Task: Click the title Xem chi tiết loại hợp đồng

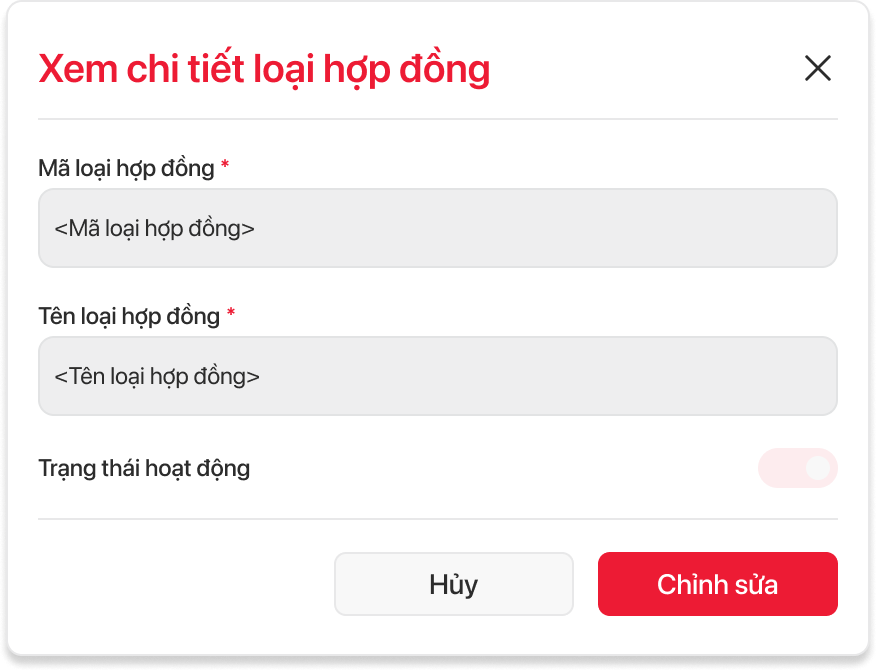Action: tap(264, 69)
